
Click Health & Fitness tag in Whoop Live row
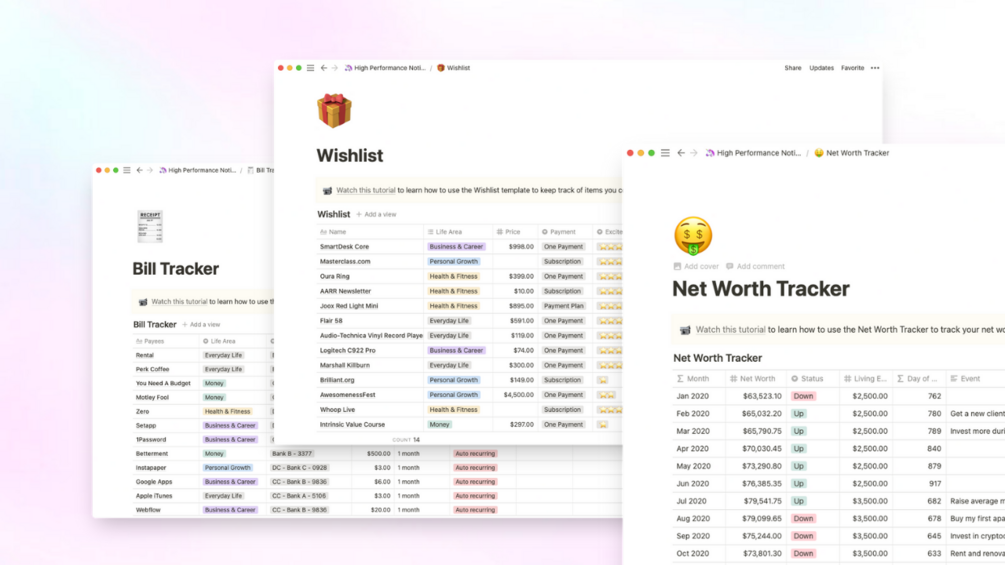[453, 410]
